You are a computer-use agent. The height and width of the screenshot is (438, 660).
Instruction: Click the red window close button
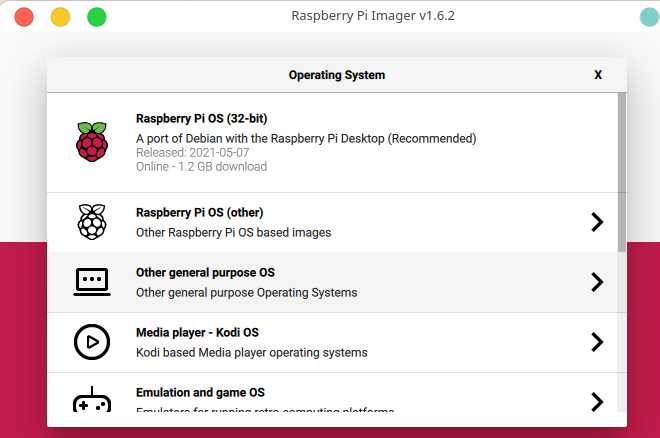(x=24, y=17)
